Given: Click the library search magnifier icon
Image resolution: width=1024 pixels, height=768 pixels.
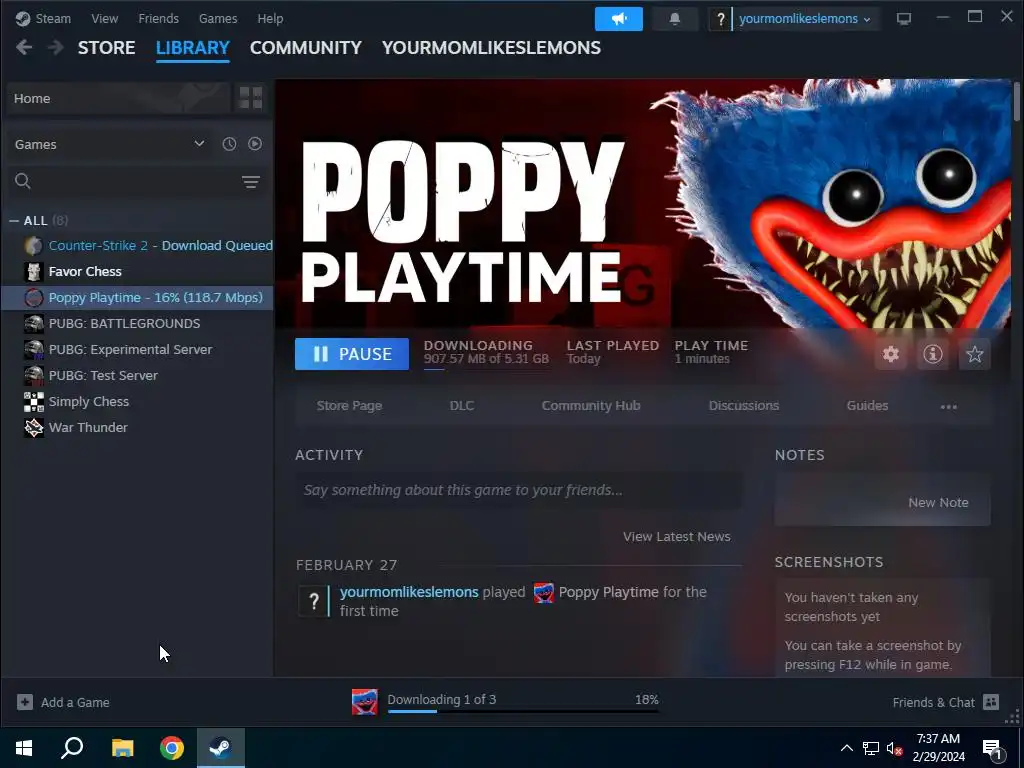Looking at the screenshot, I should (23, 181).
